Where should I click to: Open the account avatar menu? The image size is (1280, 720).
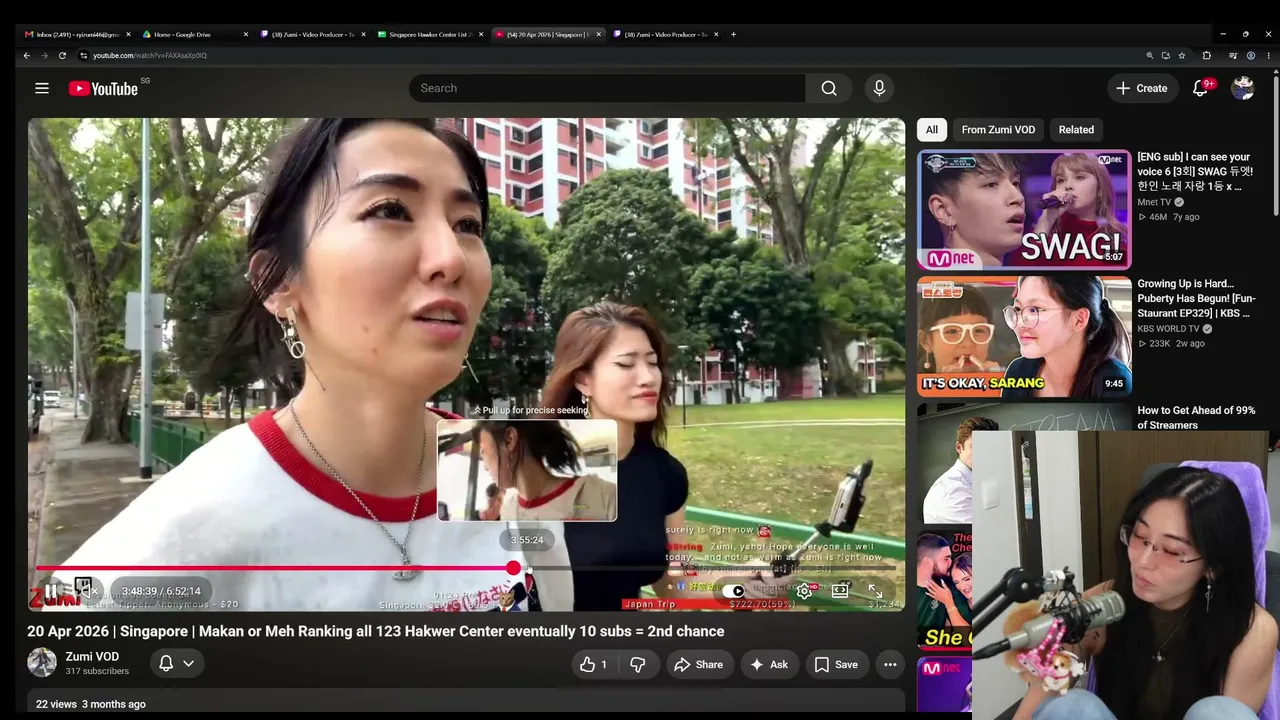[1243, 88]
